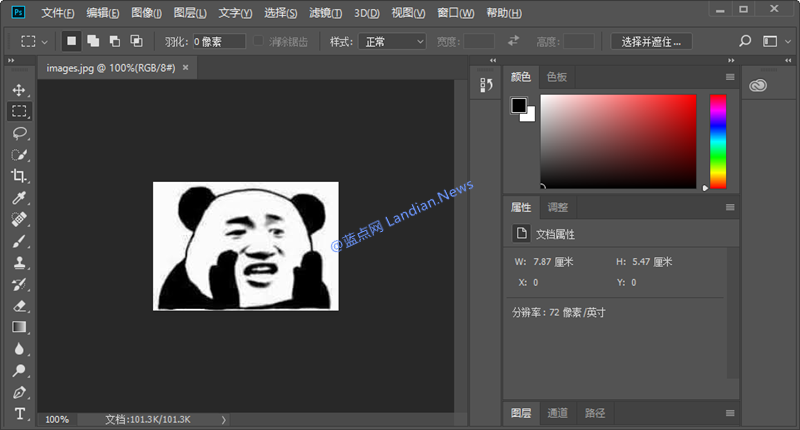Open 3D(D) menu
Image resolution: width=800 pixels, height=430 pixels.
[367, 13]
